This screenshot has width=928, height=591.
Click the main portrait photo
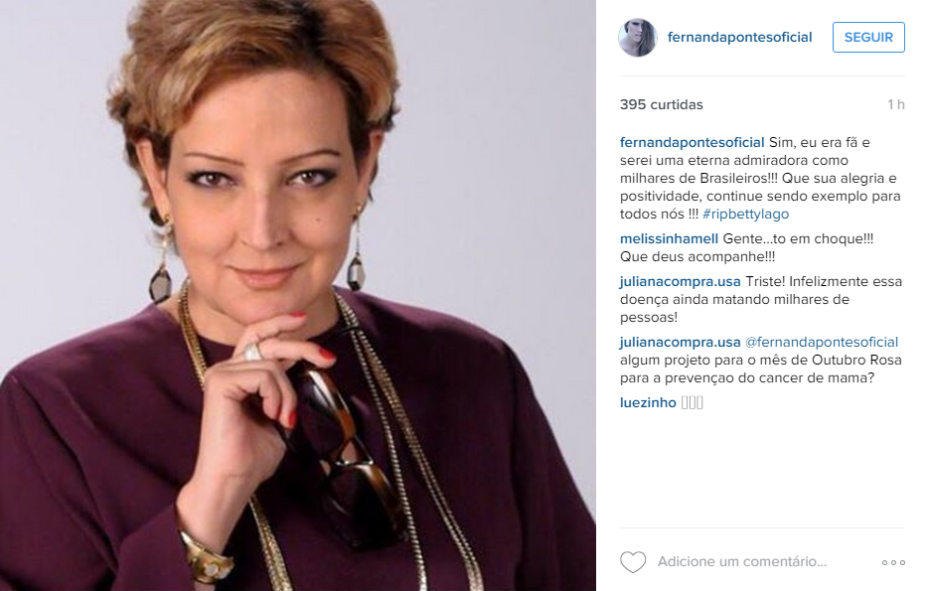(298, 295)
